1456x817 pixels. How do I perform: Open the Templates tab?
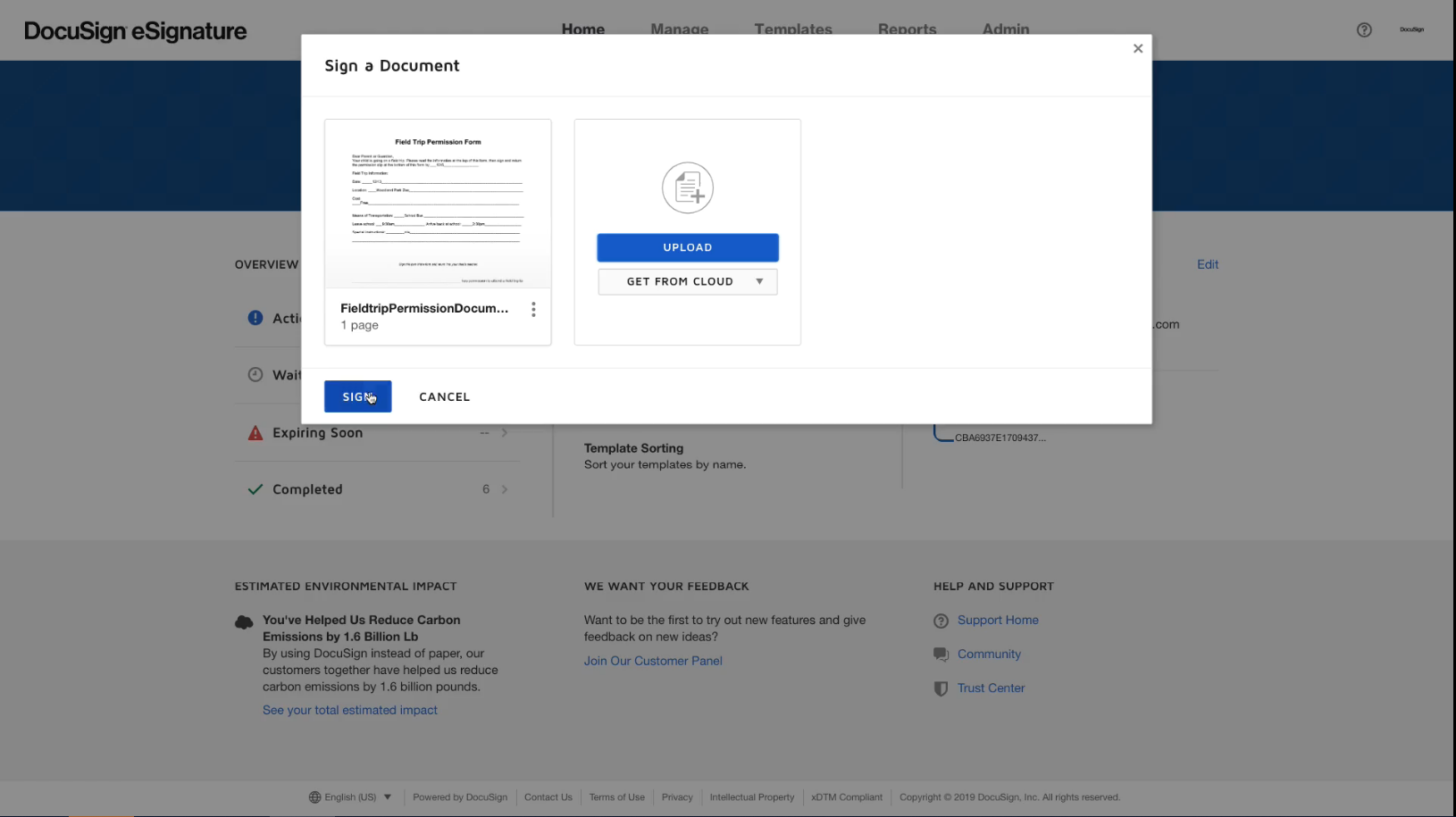point(792,29)
